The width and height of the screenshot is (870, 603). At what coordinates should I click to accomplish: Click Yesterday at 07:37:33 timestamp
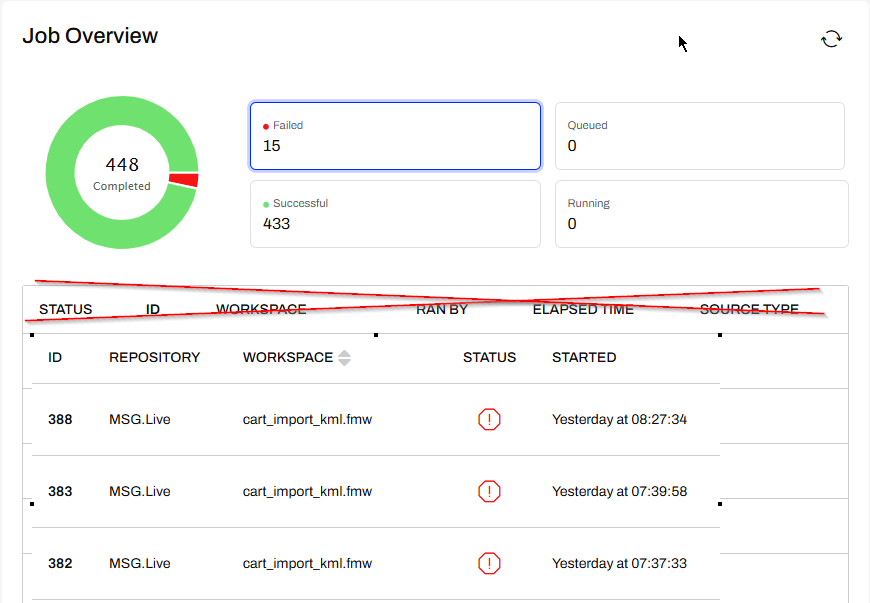[x=619, y=564]
